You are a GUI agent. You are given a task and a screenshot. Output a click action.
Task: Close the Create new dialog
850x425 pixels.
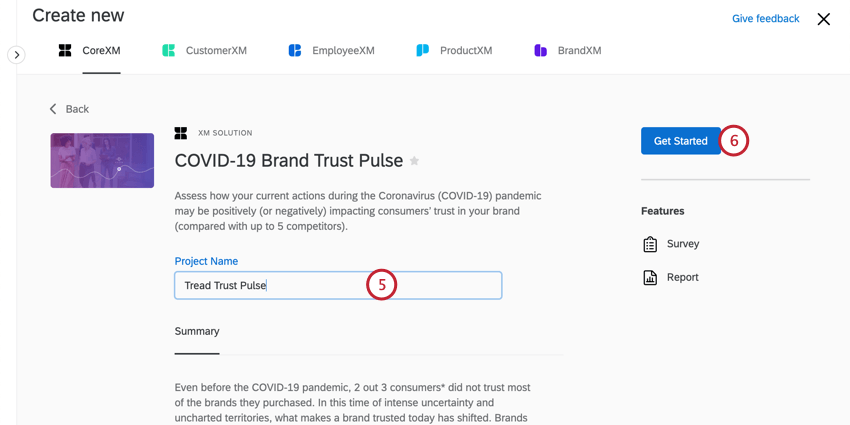click(x=823, y=19)
